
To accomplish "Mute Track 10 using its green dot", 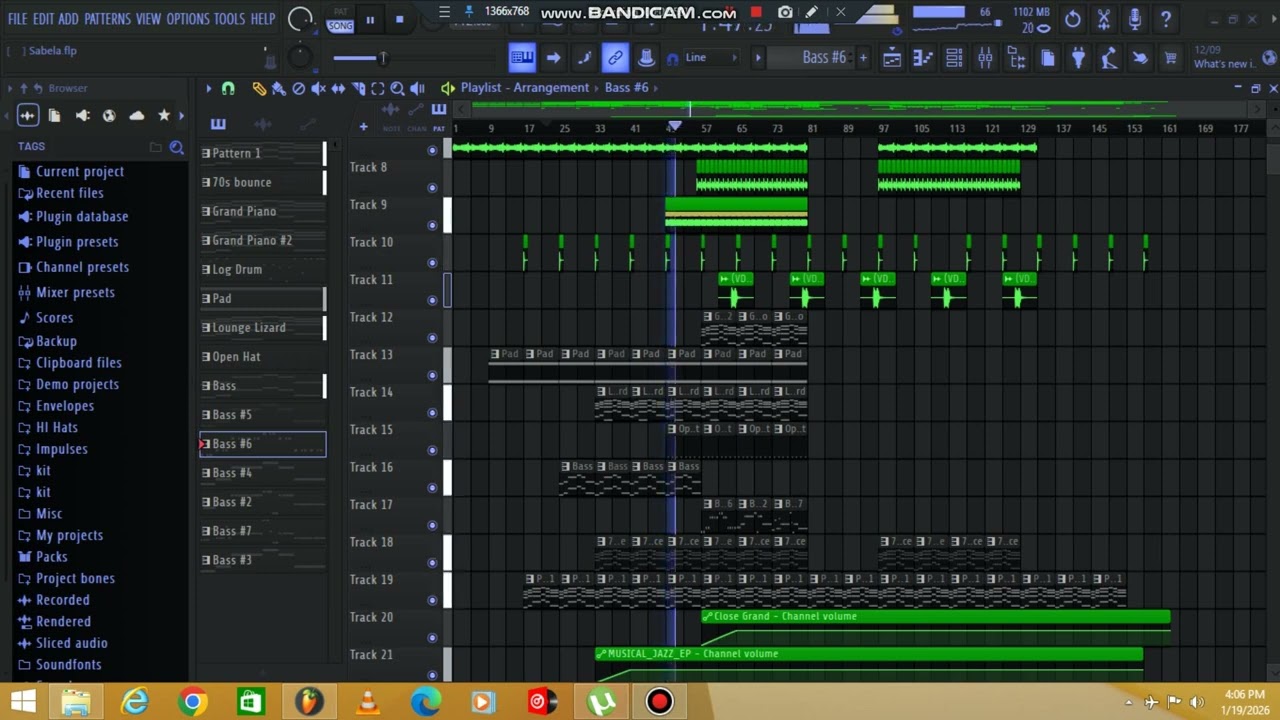I will (432, 263).
